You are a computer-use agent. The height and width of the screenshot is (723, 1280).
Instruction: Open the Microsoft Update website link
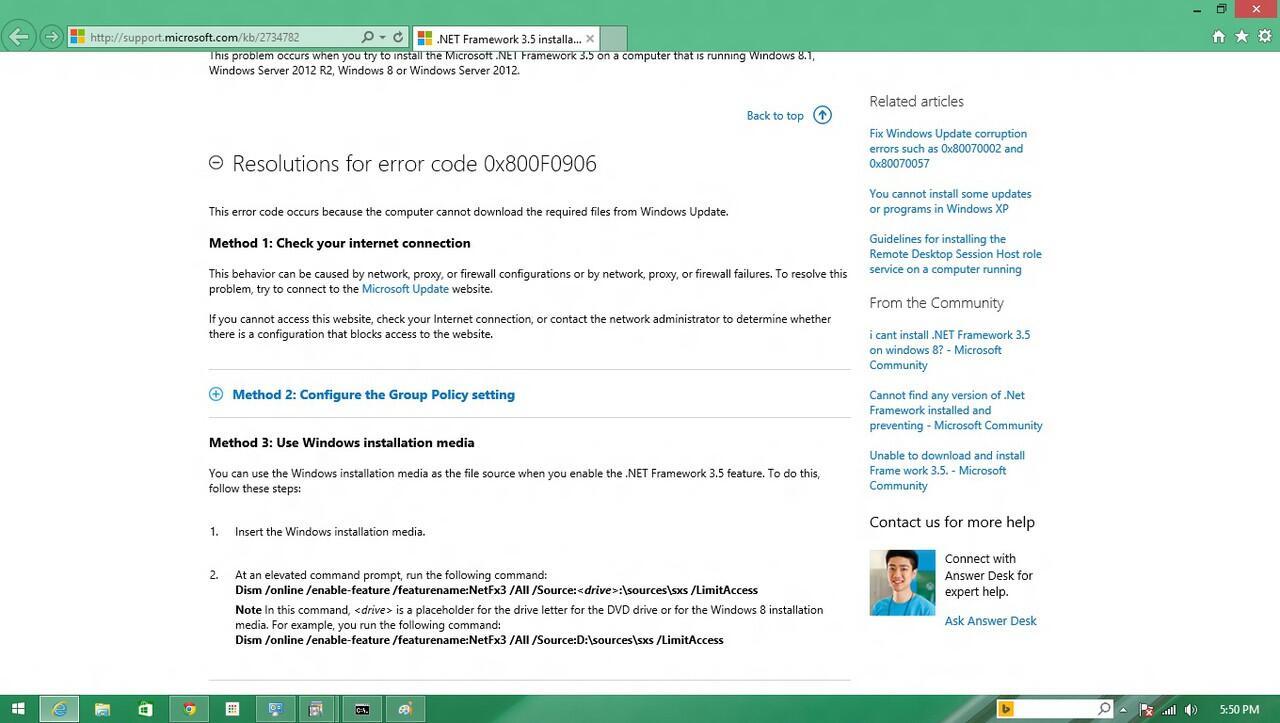click(x=405, y=288)
